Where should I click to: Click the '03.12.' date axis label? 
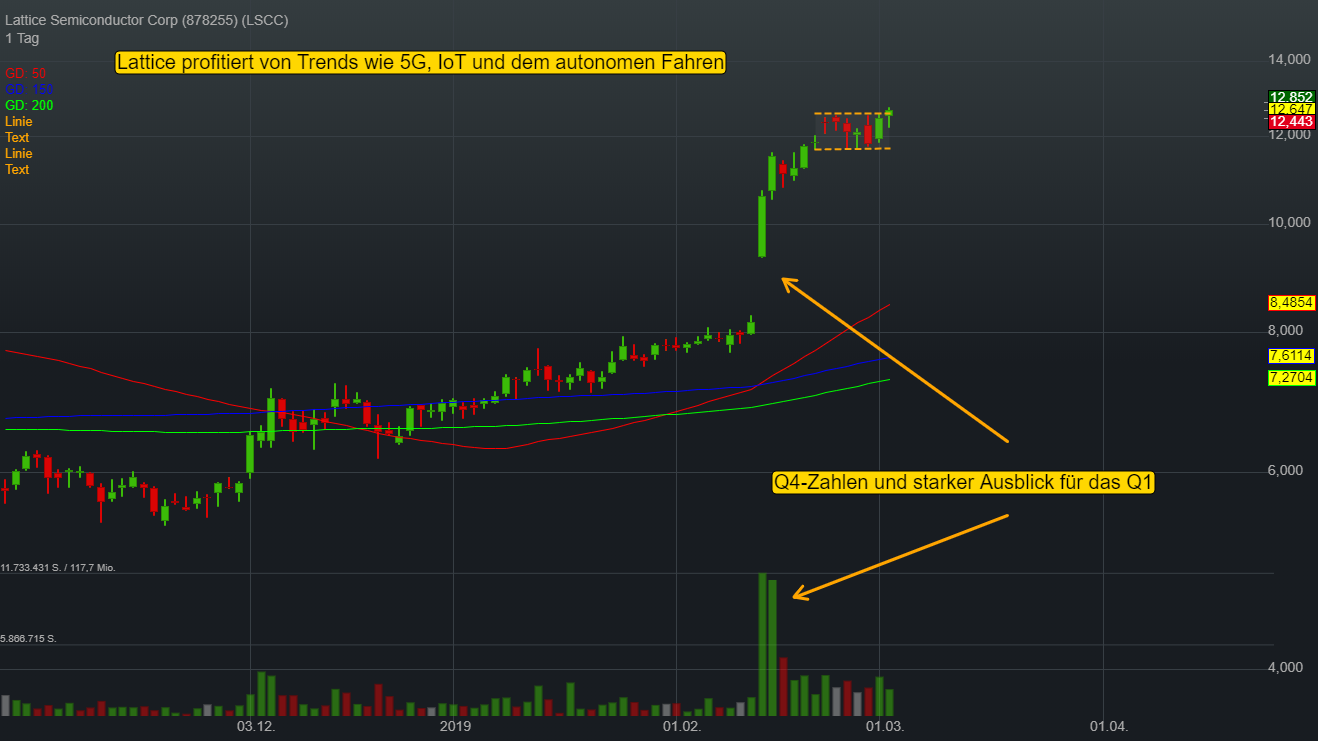pyautogui.click(x=256, y=727)
